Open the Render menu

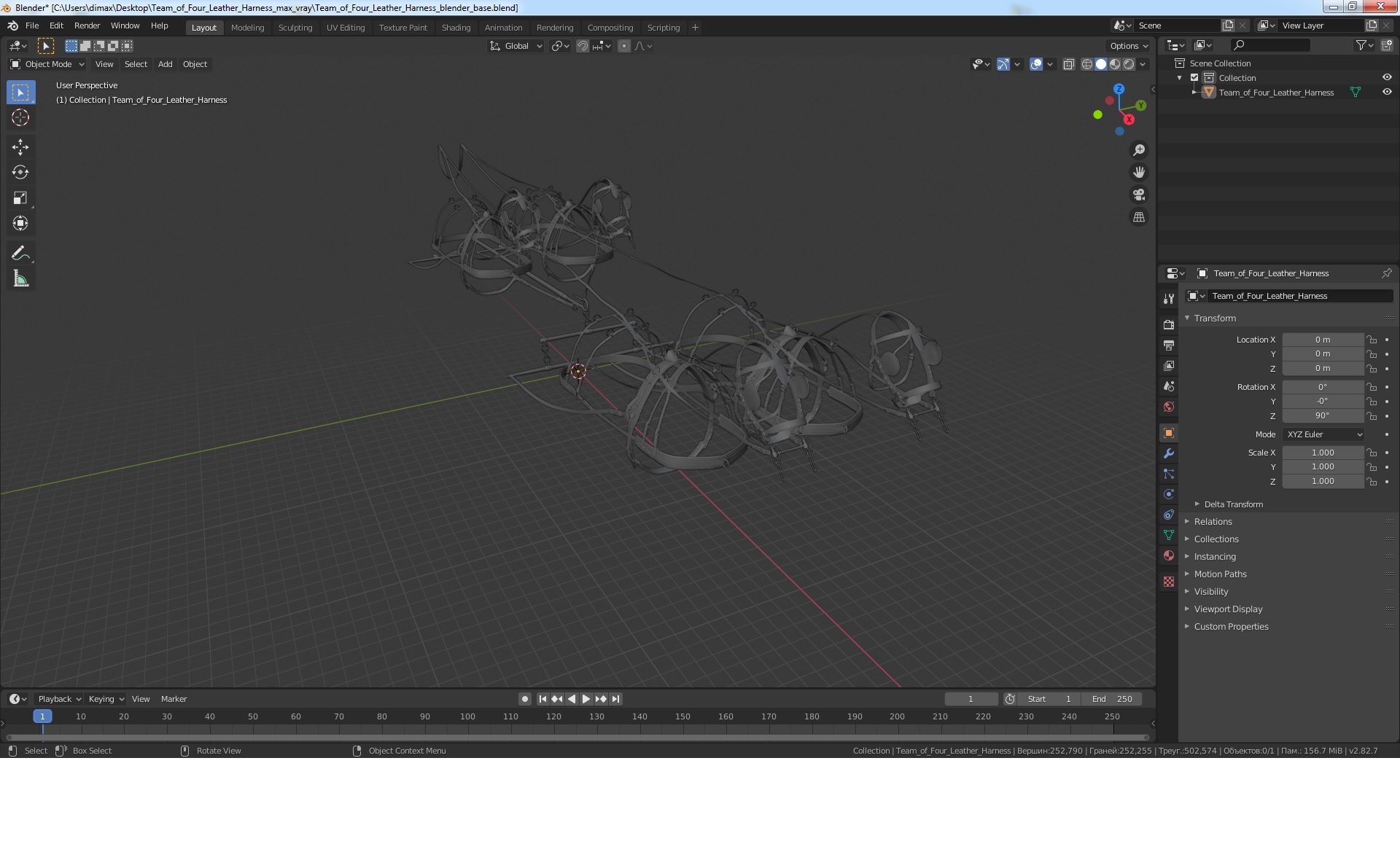point(87,26)
